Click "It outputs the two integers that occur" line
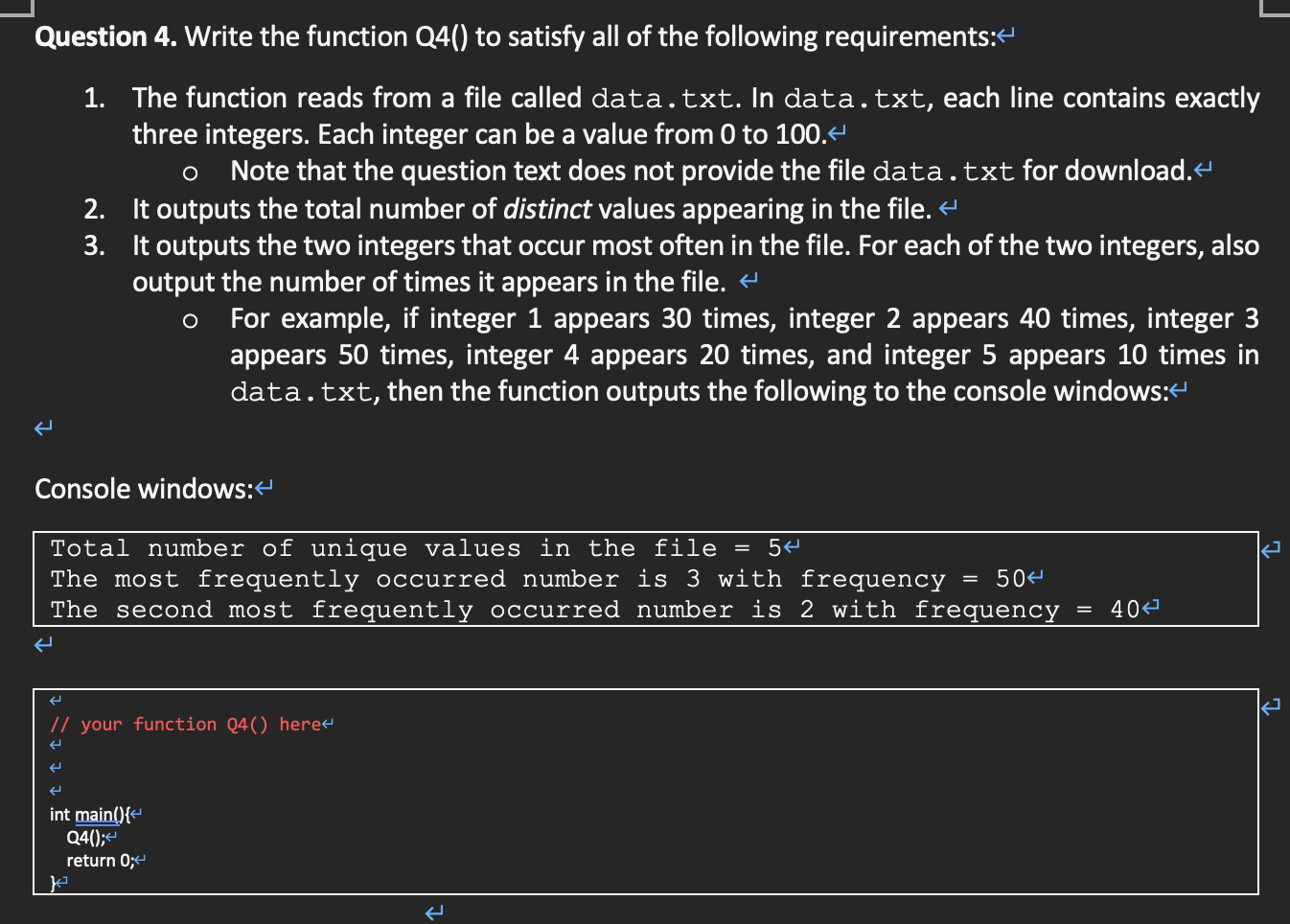This screenshot has width=1290, height=924. click(x=696, y=245)
